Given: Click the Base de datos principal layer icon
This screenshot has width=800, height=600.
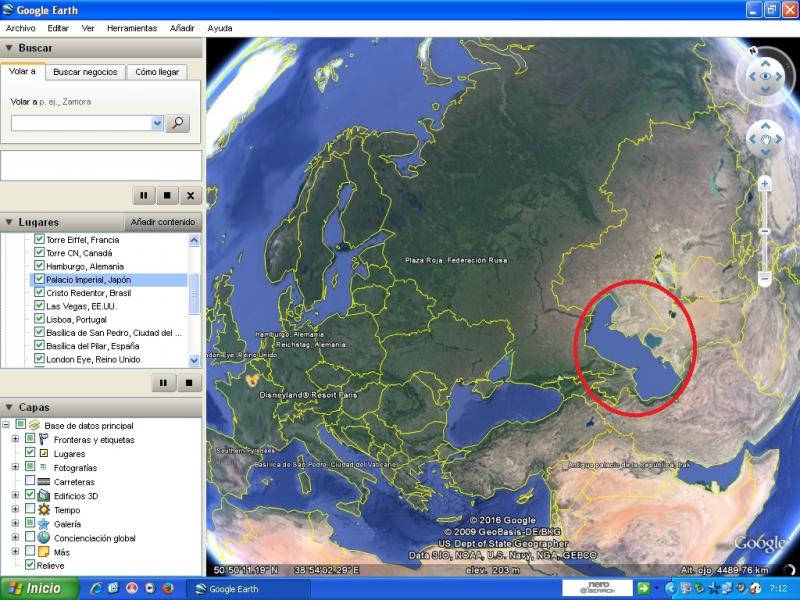Looking at the screenshot, I should [34, 425].
